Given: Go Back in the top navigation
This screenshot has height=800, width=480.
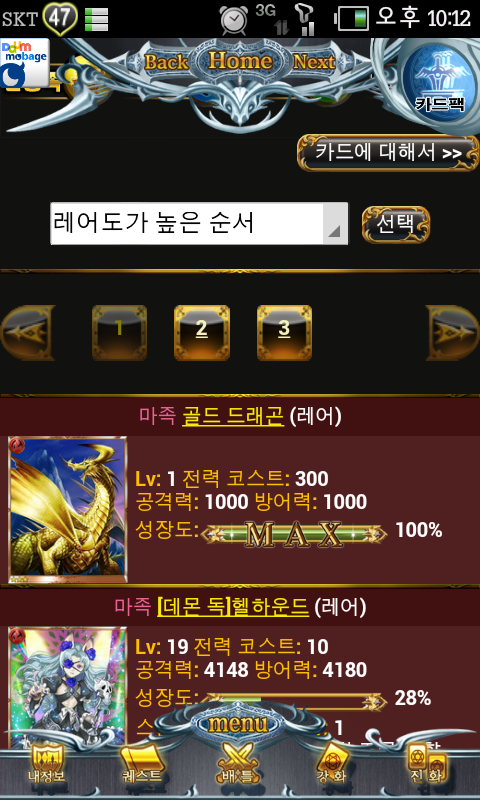Looking at the screenshot, I should (x=166, y=62).
